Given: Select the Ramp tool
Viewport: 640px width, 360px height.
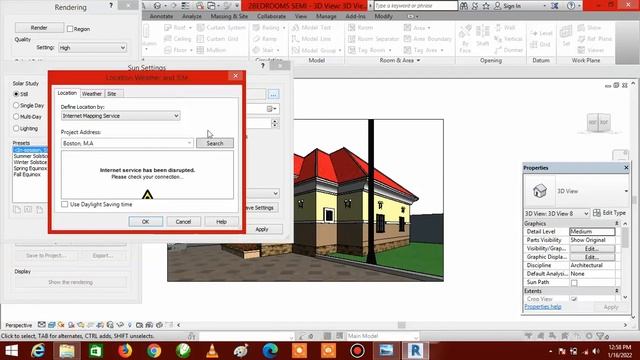Looking at the screenshot, I should (264, 39).
